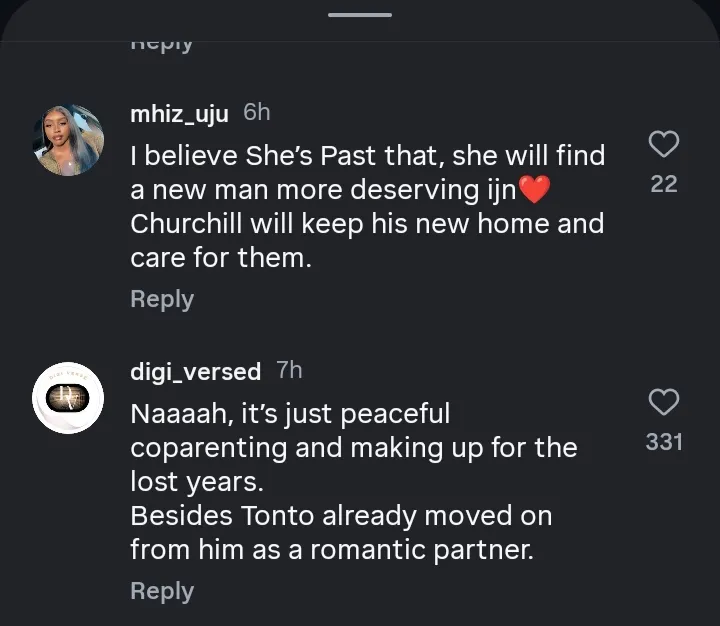
Task: Like the mhiz_uju comment with the heart
Action: pyautogui.click(x=664, y=145)
